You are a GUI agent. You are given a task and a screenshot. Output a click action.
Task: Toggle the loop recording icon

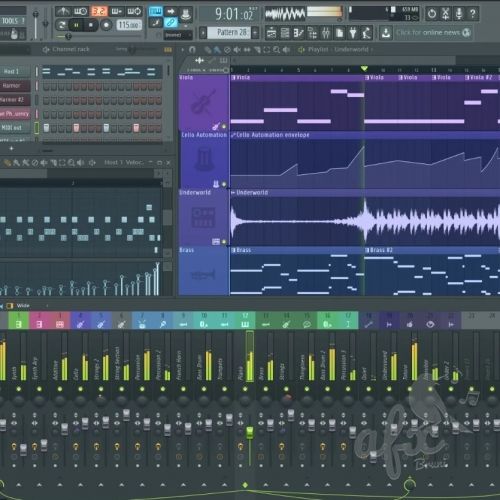134,12
